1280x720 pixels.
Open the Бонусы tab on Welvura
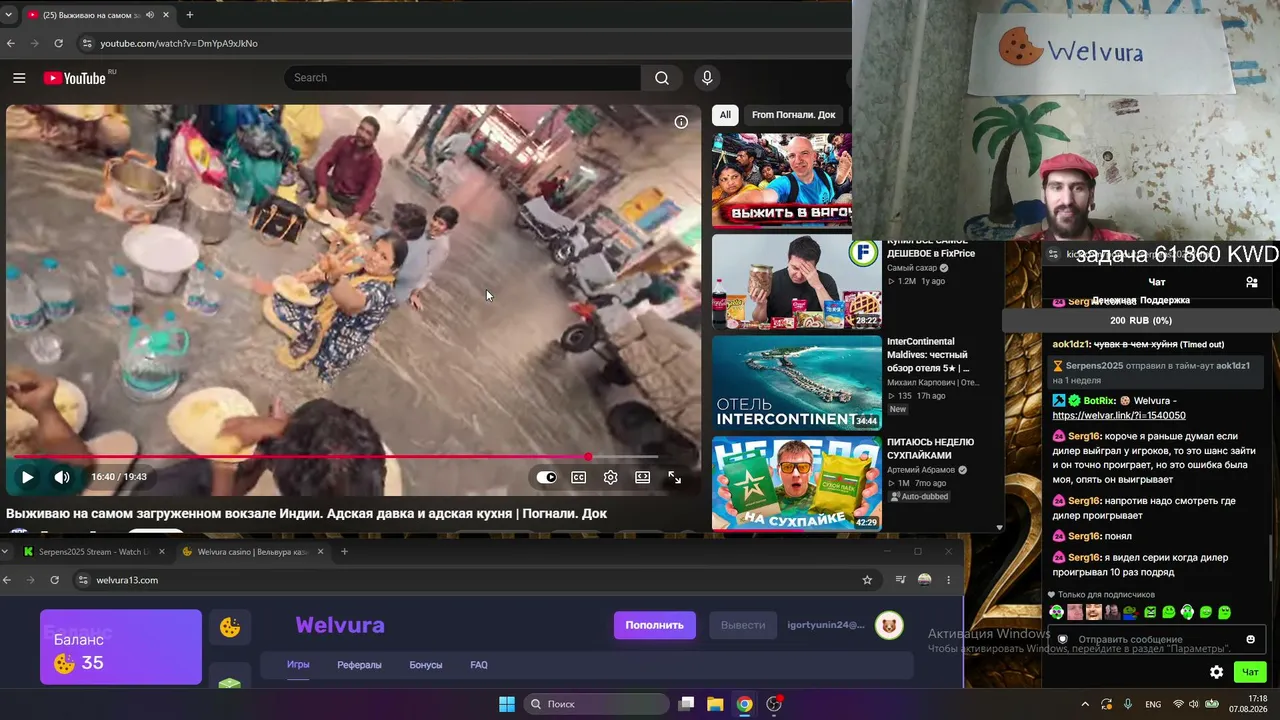(x=426, y=665)
